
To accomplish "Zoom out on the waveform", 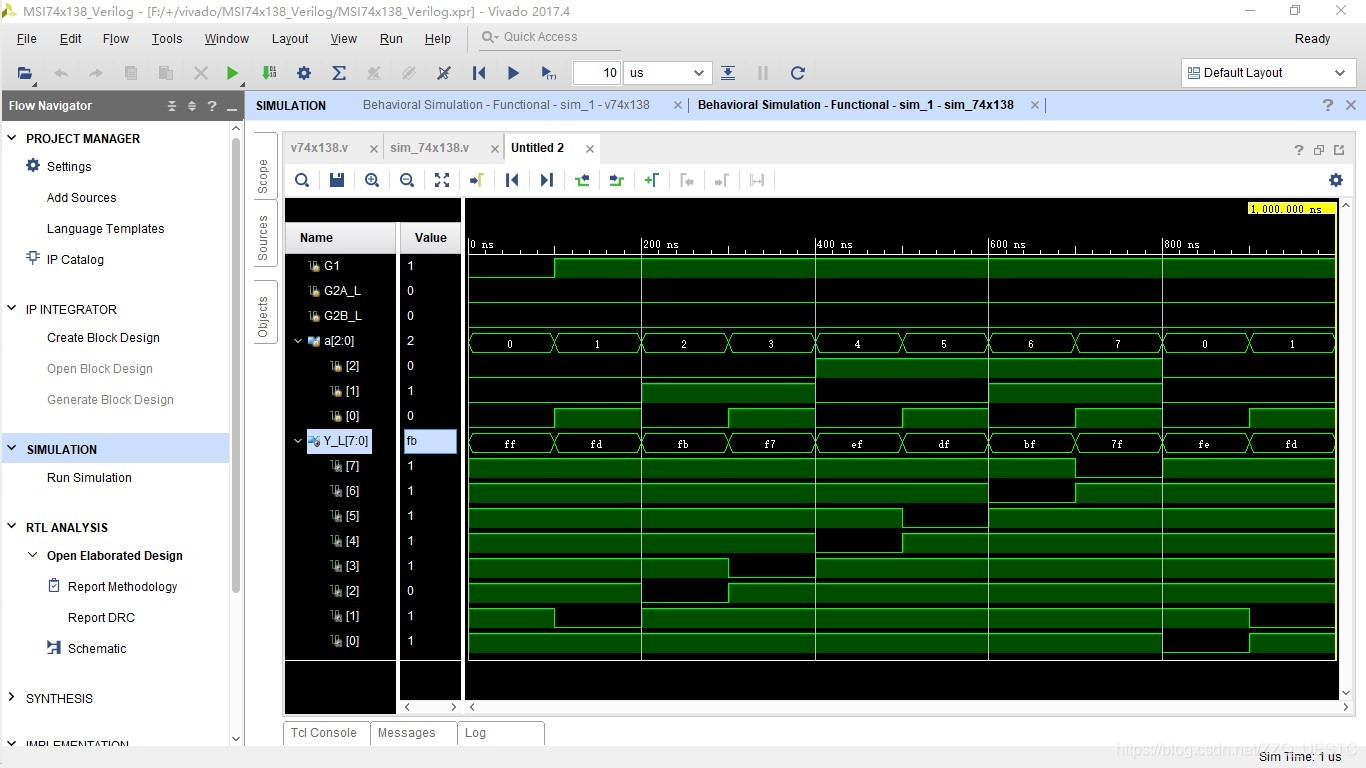I will point(407,180).
